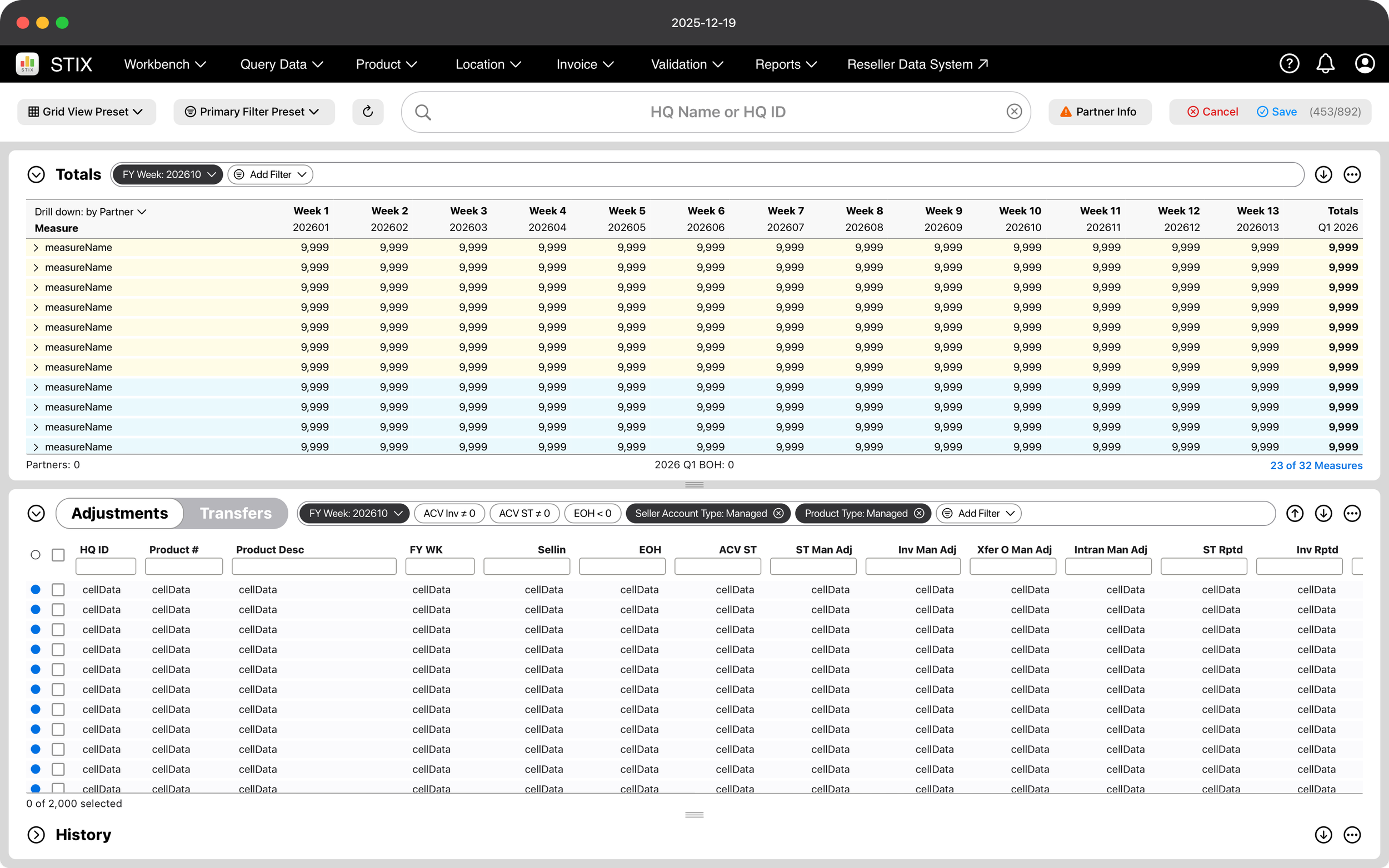Switch to the Transfers tab
This screenshot has width=1389, height=868.
[x=236, y=513]
